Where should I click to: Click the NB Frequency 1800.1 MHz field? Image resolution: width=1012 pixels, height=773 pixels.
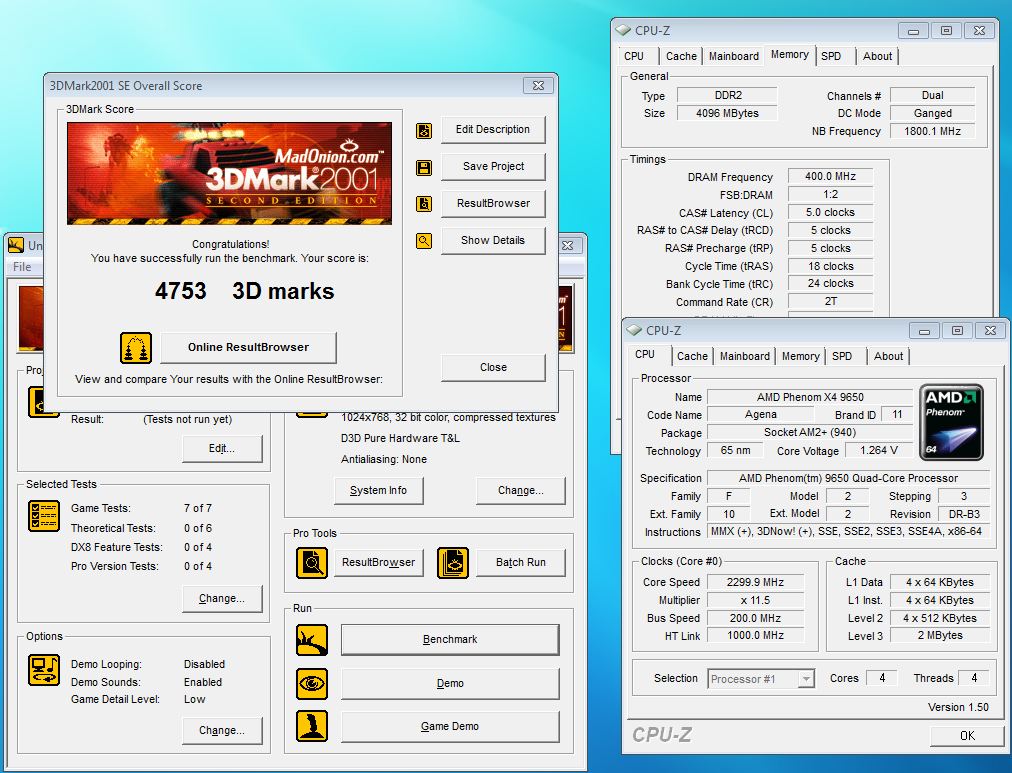coord(932,131)
